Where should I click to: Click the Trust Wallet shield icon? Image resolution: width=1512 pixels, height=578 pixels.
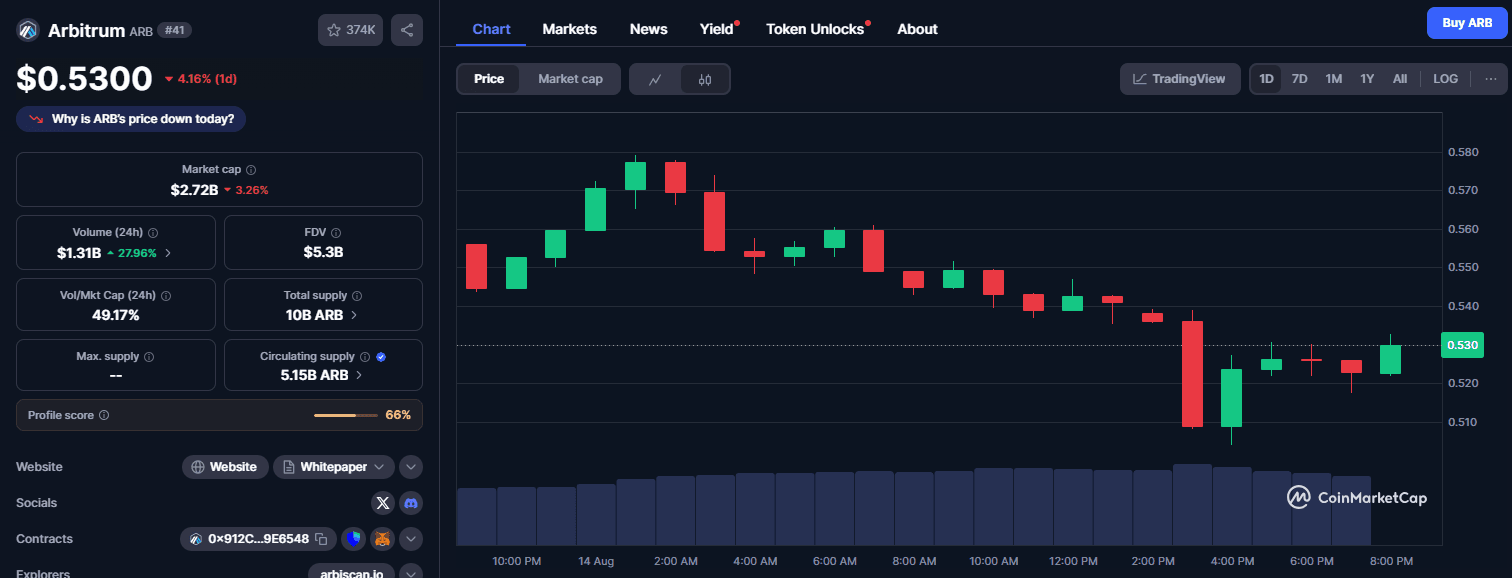[x=353, y=539]
